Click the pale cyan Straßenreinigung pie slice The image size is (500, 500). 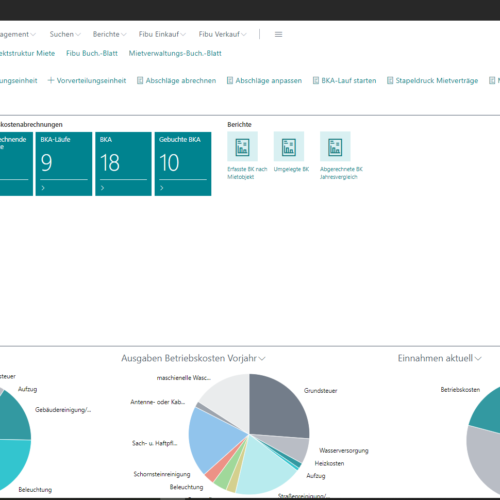(265, 467)
